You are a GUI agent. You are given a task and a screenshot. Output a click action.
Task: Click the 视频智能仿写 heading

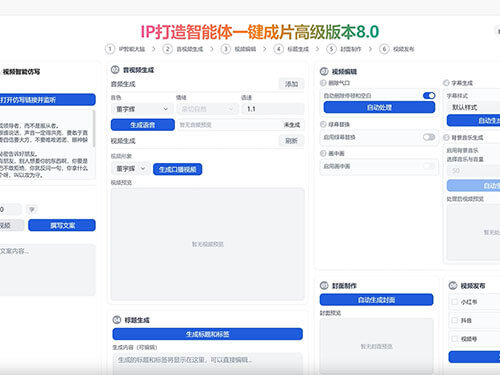coord(21,72)
